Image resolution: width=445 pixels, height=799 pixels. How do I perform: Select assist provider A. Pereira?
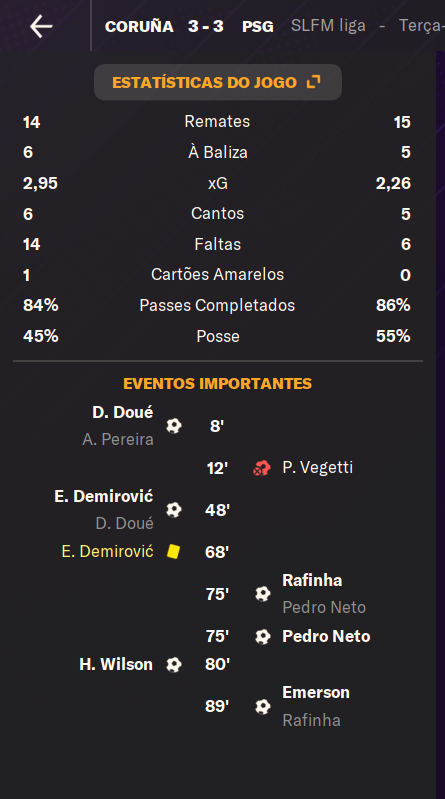click(118, 439)
